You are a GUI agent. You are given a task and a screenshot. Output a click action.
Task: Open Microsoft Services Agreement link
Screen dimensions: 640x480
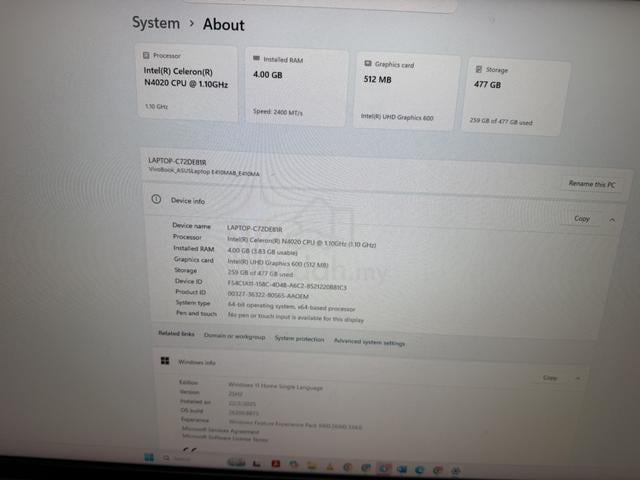(220, 430)
